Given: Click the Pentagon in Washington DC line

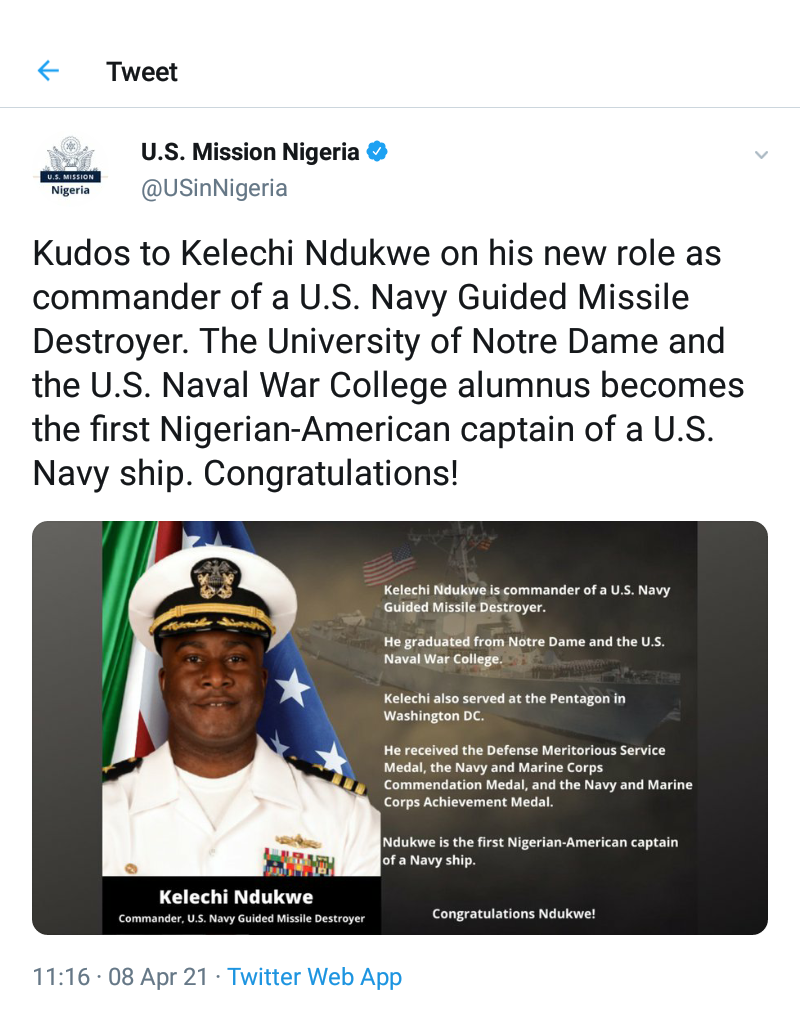Looking at the screenshot, I should 504,707.
